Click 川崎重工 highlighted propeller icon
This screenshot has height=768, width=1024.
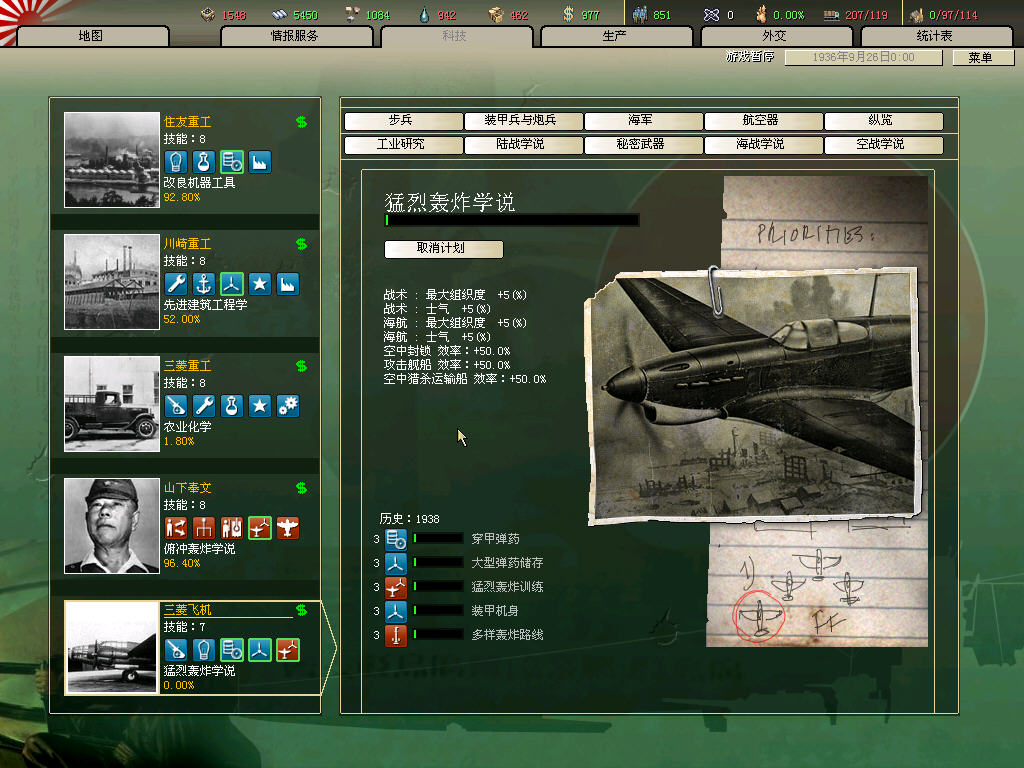[232, 284]
